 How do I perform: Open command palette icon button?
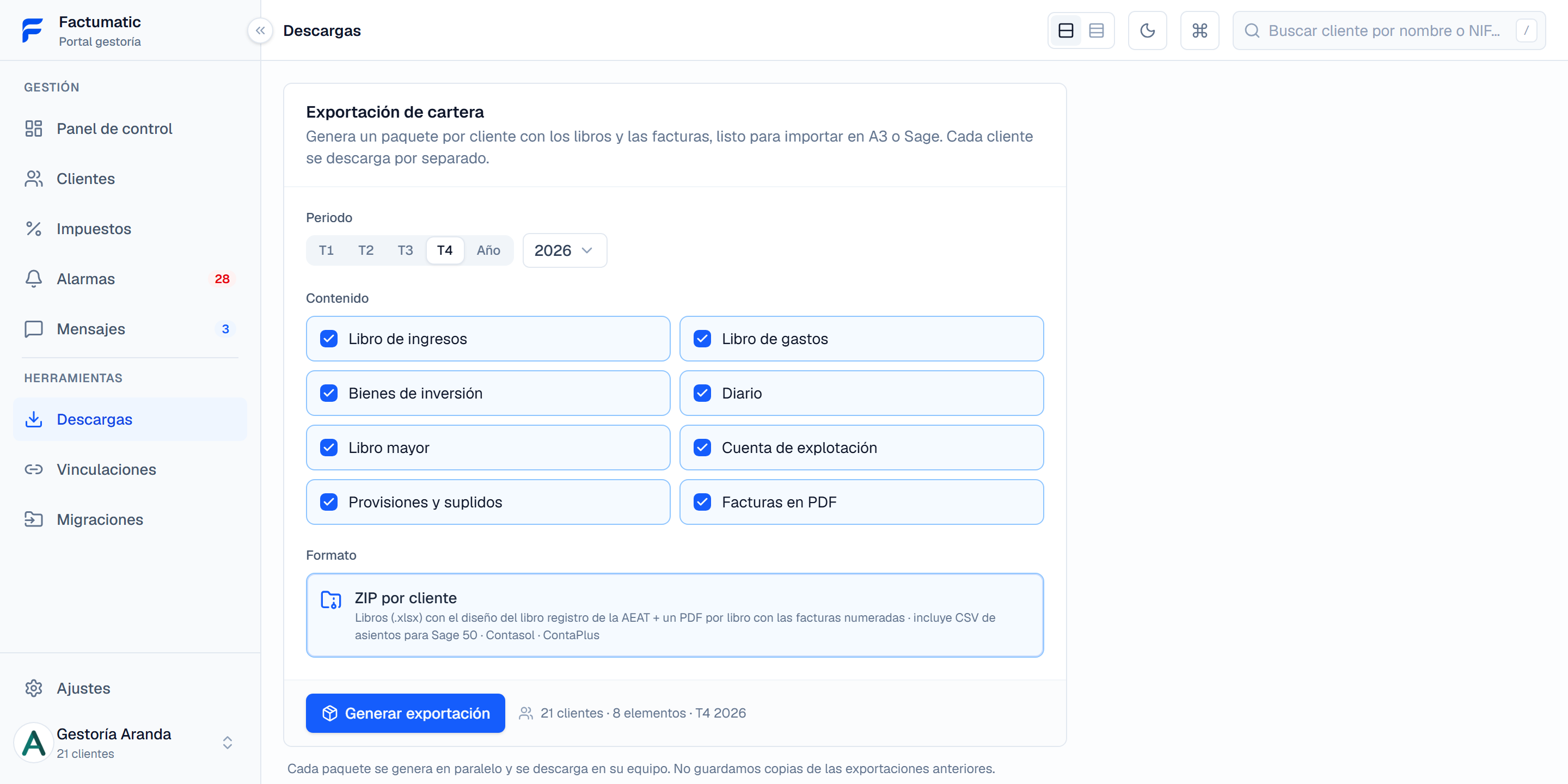pyautogui.click(x=1199, y=30)
